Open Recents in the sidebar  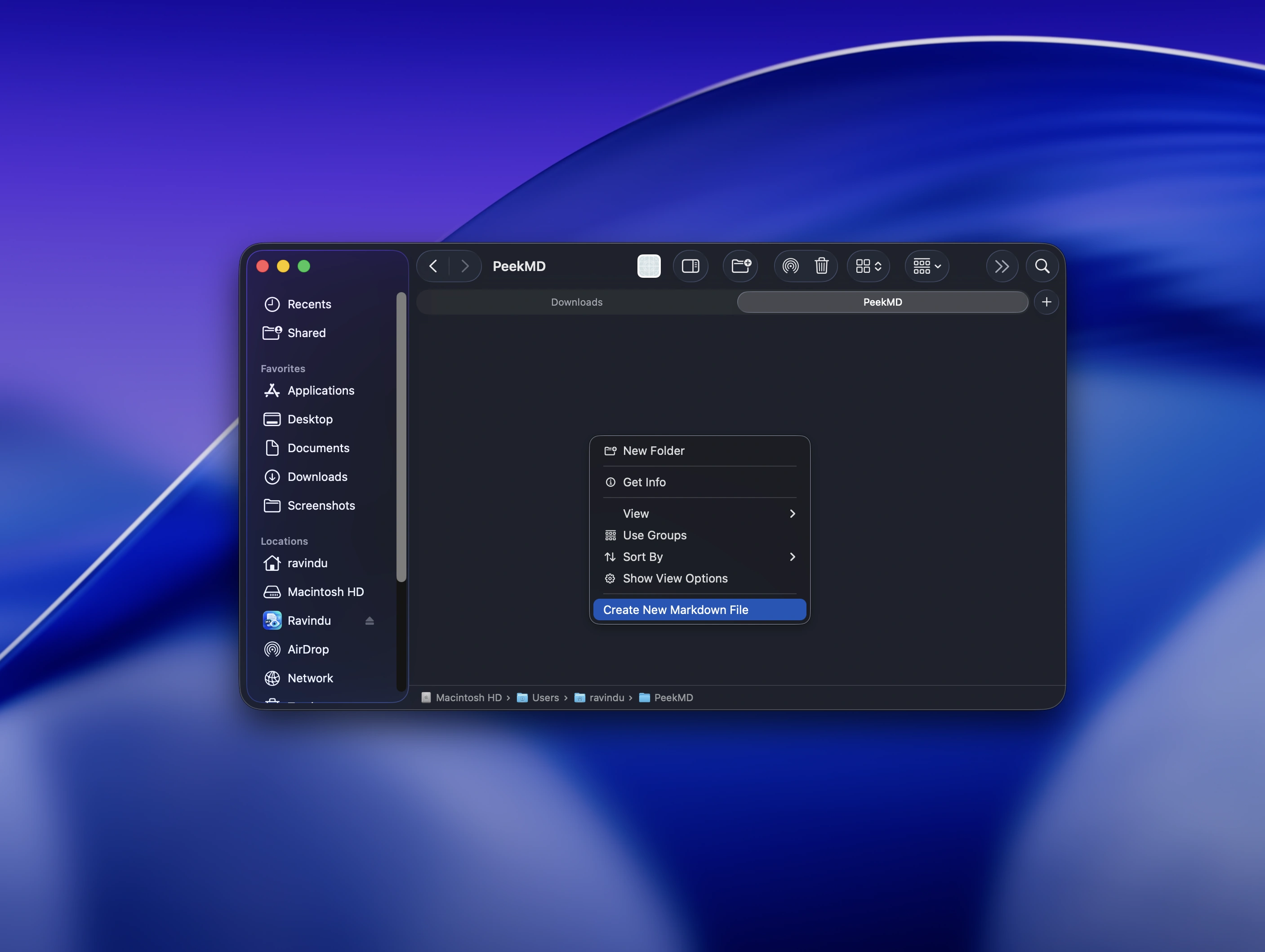coord(322,304)
